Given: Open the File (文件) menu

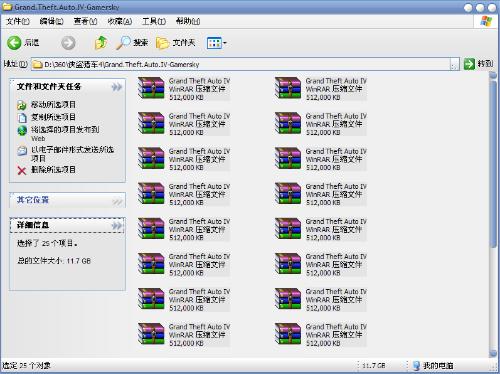Looking at the screenshot, I should coord(18,22).
